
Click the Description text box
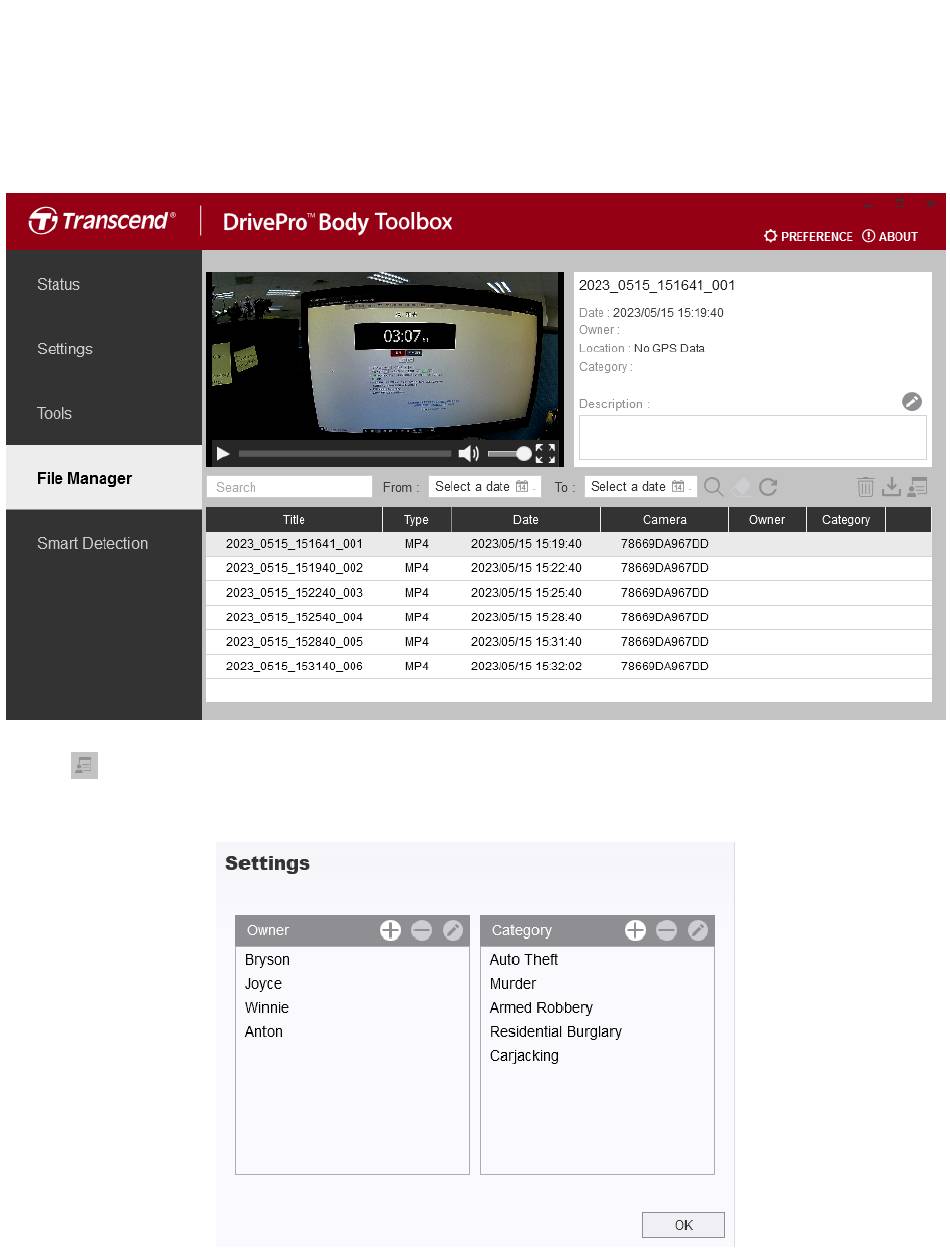pyautogui.click(x=753, y=438)
